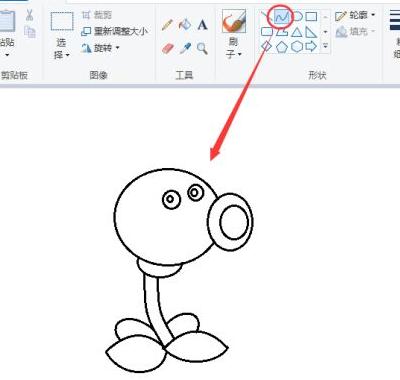Select the Right arrow shape
Viewport: 400px width, 380px height.
click(x=311, y=46)
